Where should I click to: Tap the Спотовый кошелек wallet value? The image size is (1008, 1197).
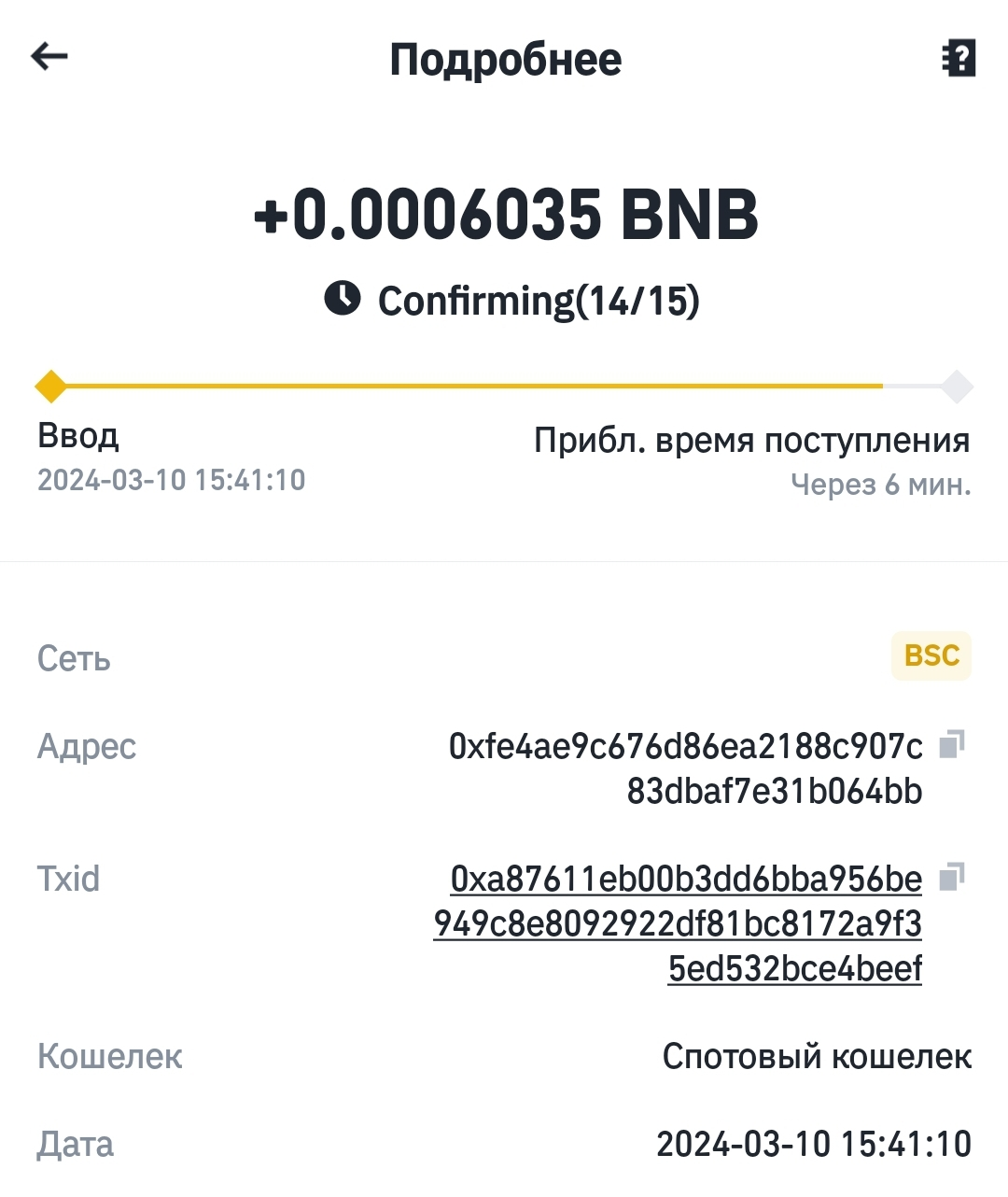(817, 1056)
